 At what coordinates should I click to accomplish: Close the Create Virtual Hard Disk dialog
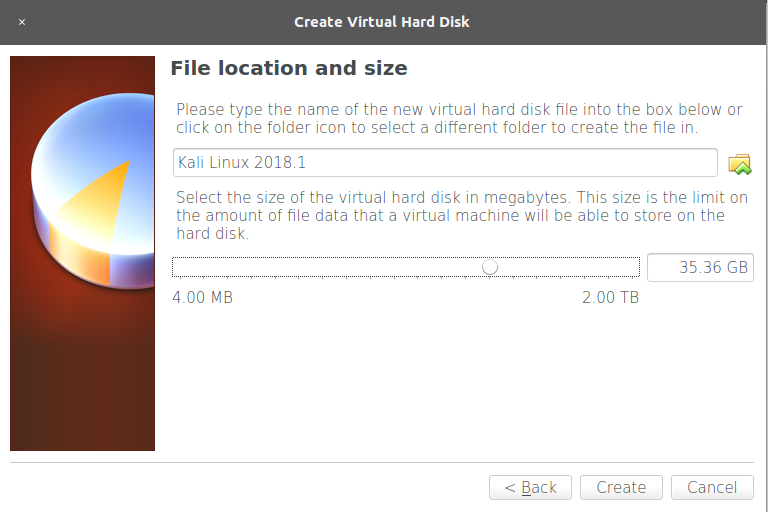(22, 22)
